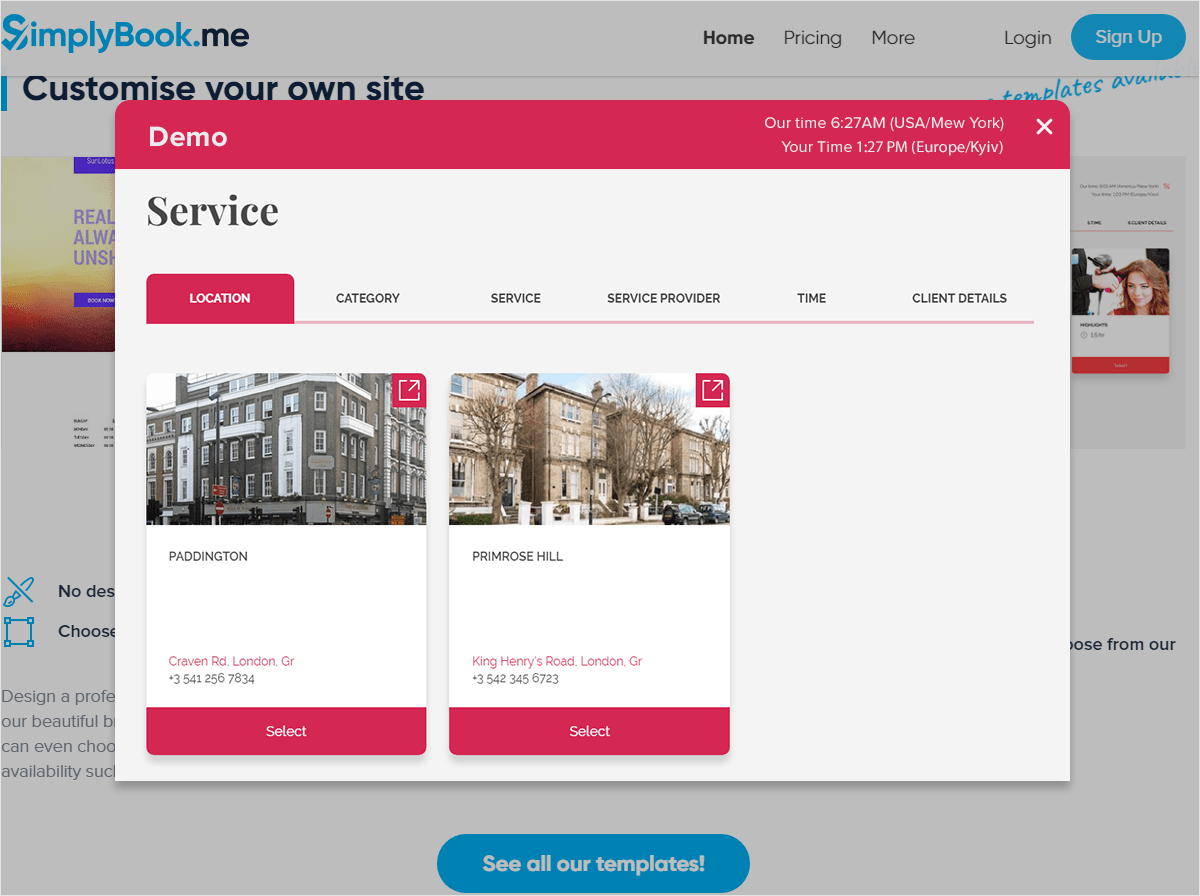Go to the Service tab
This screenshot has height=896, width=1200.
point(515,298)
